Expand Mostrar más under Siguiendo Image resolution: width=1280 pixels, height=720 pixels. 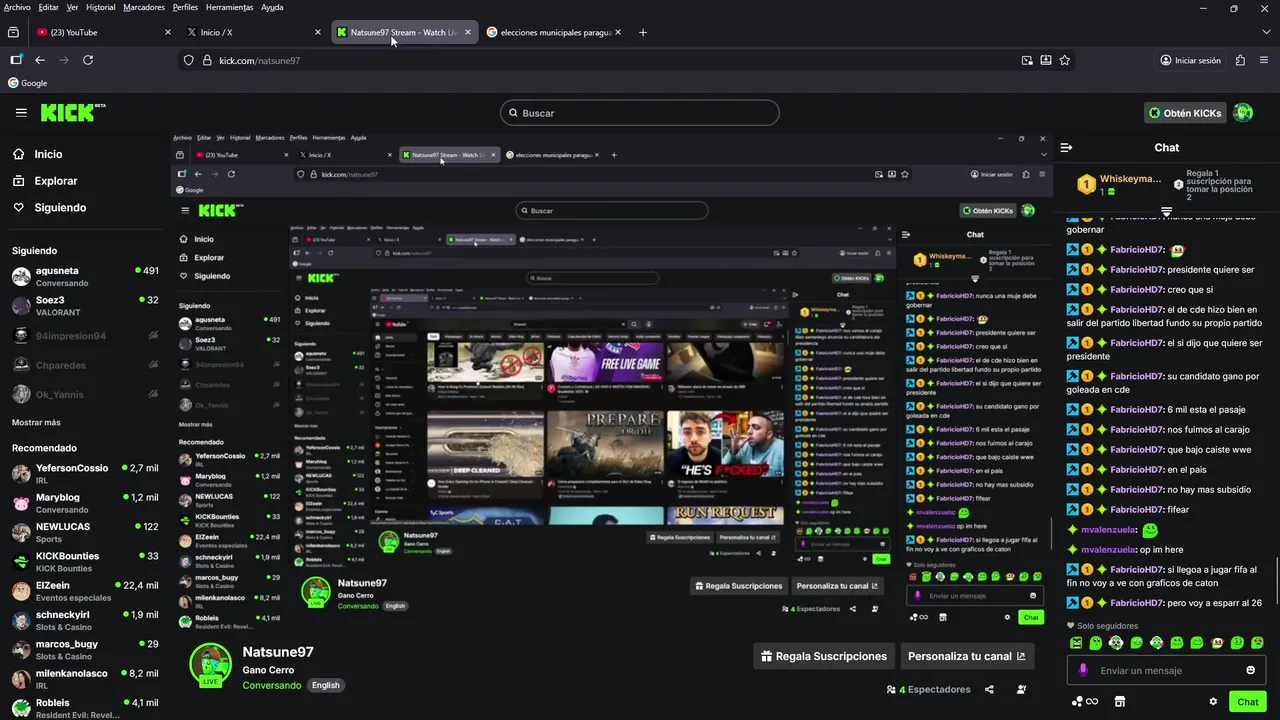click(36, 422)
